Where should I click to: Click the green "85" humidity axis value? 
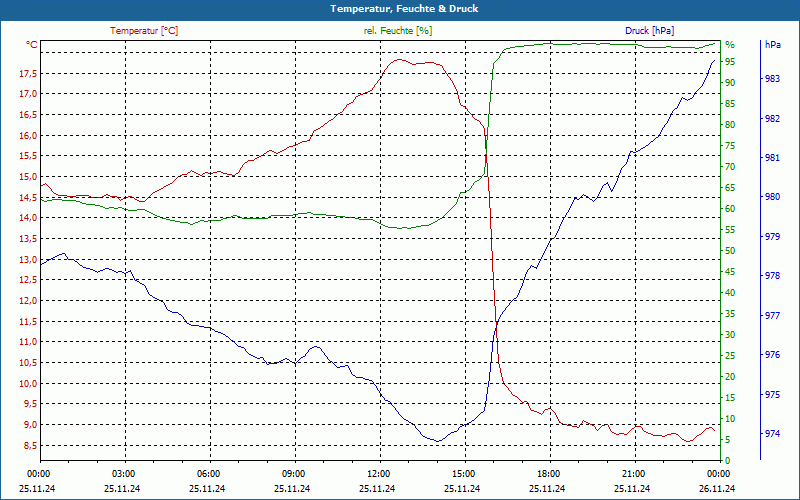click(730, 104)
